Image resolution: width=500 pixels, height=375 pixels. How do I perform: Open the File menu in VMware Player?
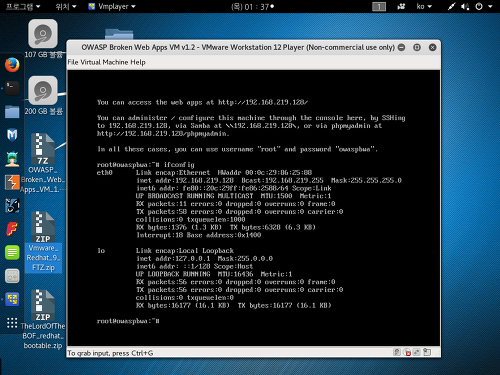tap(73, 62)
